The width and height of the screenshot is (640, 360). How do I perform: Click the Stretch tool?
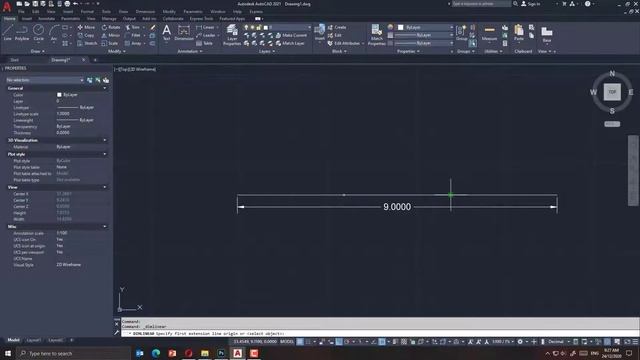(x=87, y=43)
